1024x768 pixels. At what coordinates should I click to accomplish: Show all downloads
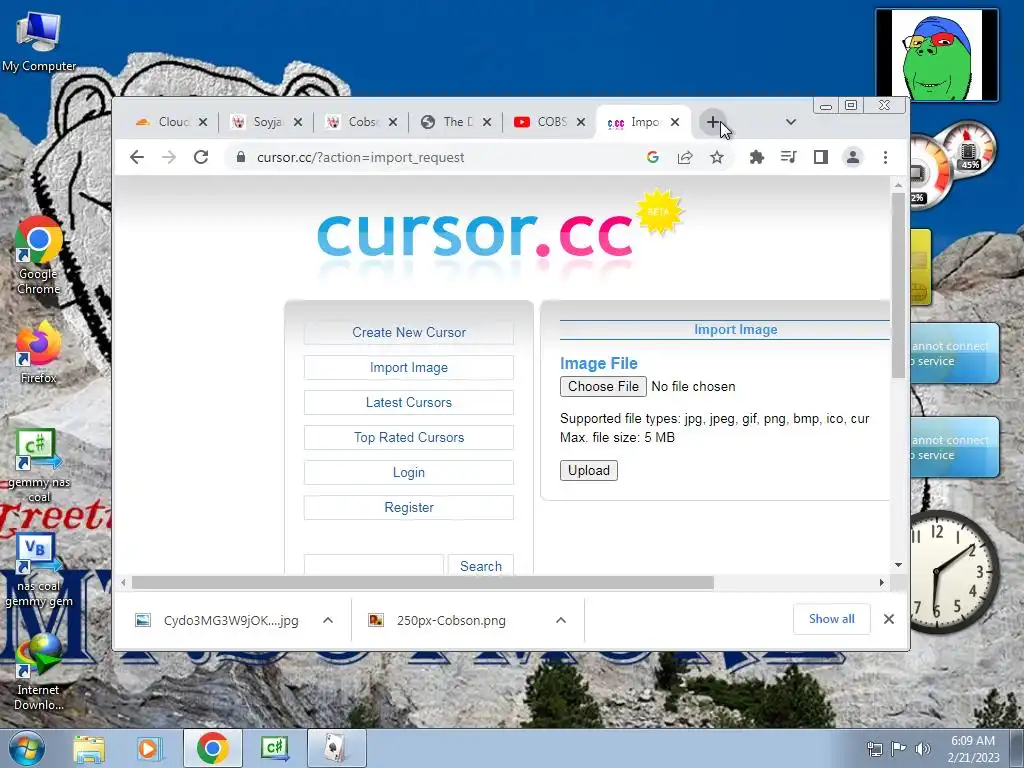click(x=831, y=619)
